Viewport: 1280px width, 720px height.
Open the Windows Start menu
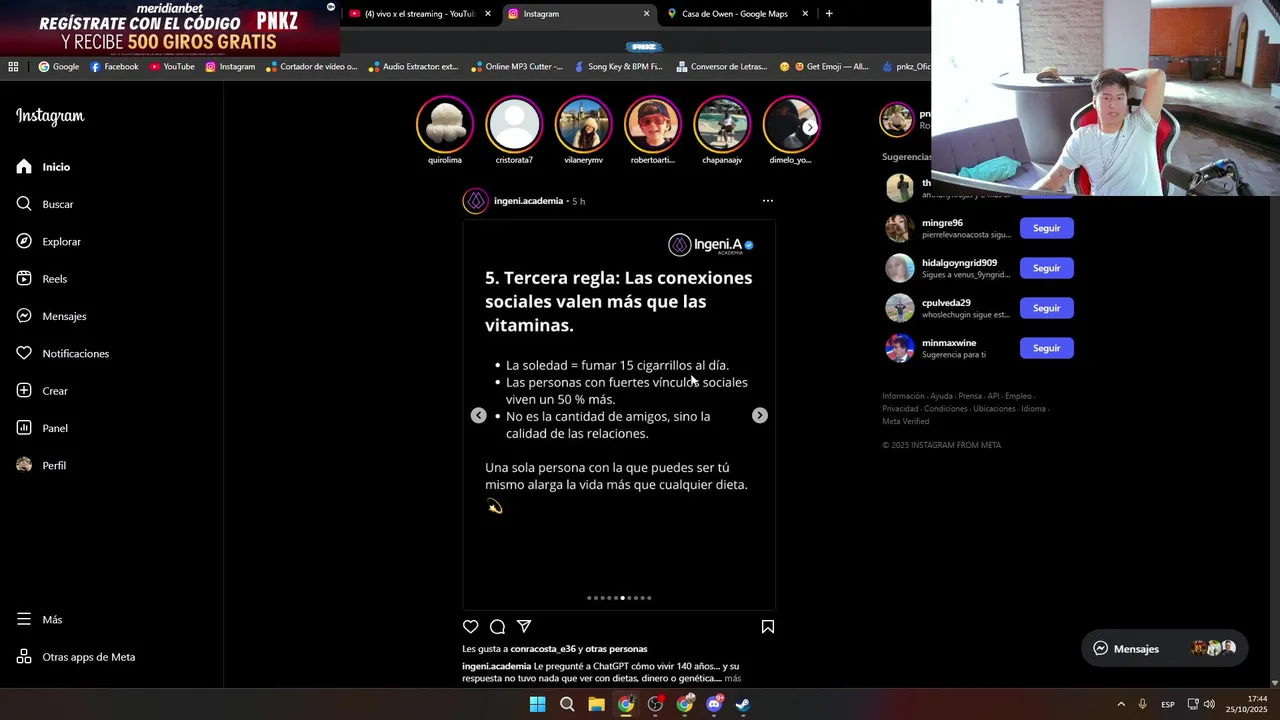coord(537,704)
